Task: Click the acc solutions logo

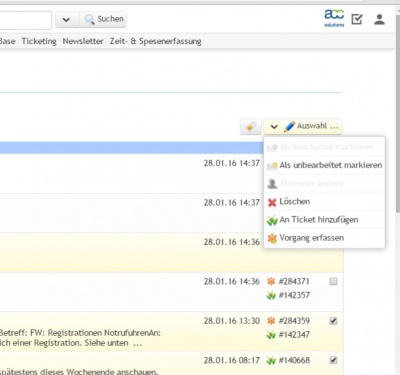Action: (x=334, y=18)
